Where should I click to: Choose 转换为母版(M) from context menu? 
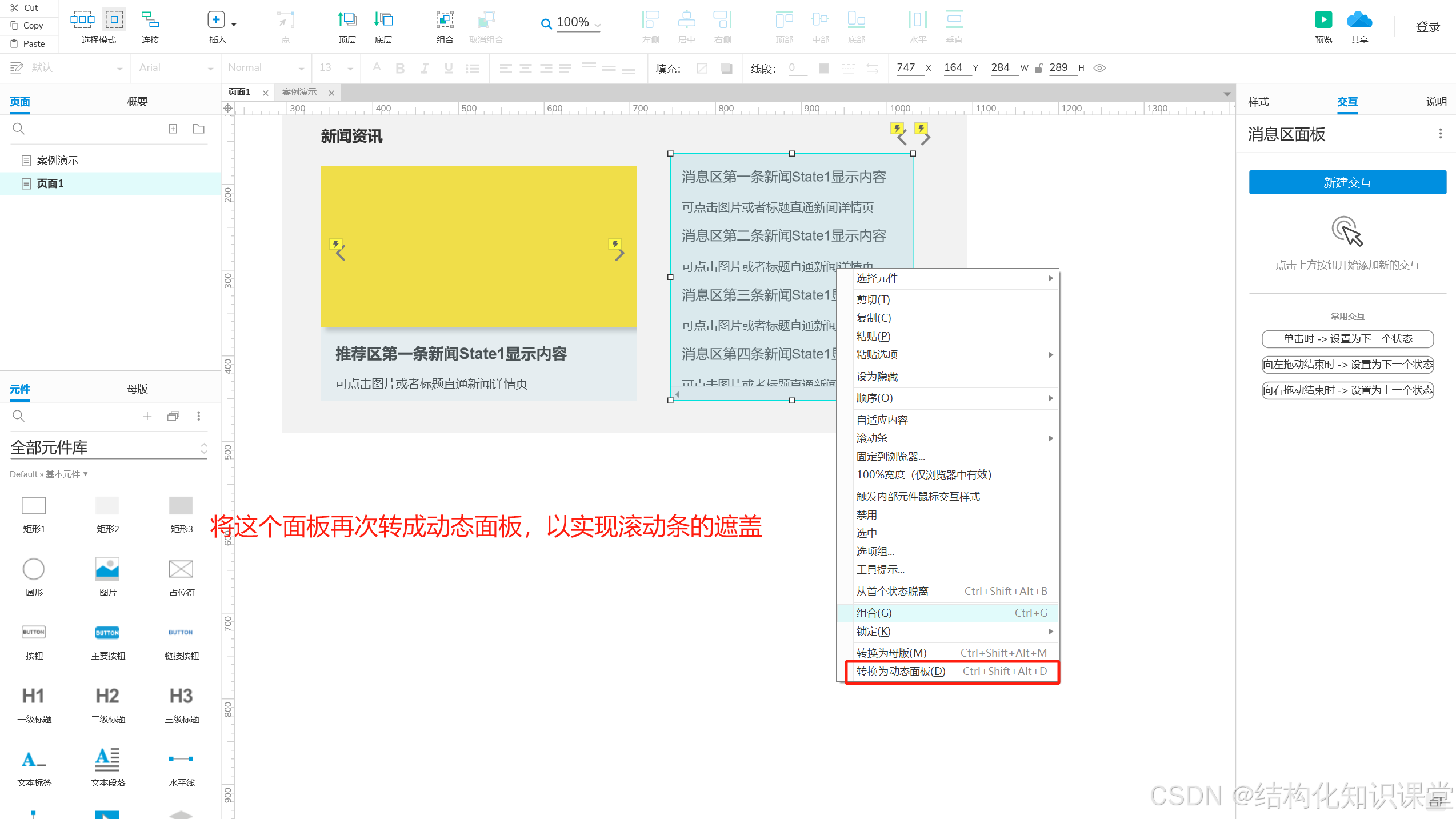(947, 653)
